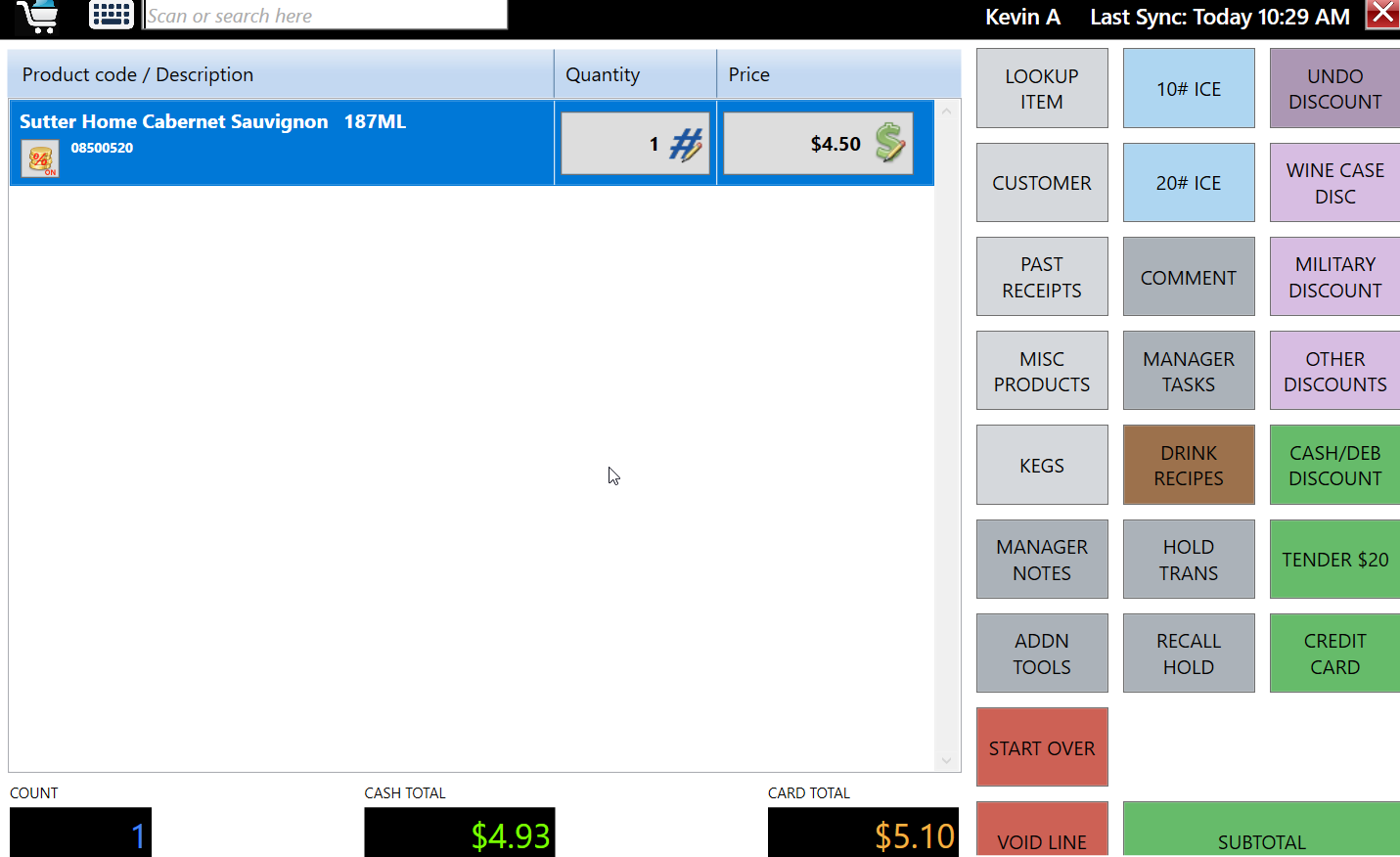Open the on-screen keyboard icon
Screen dimensions: 1400x857
click(x=111, y=15)
